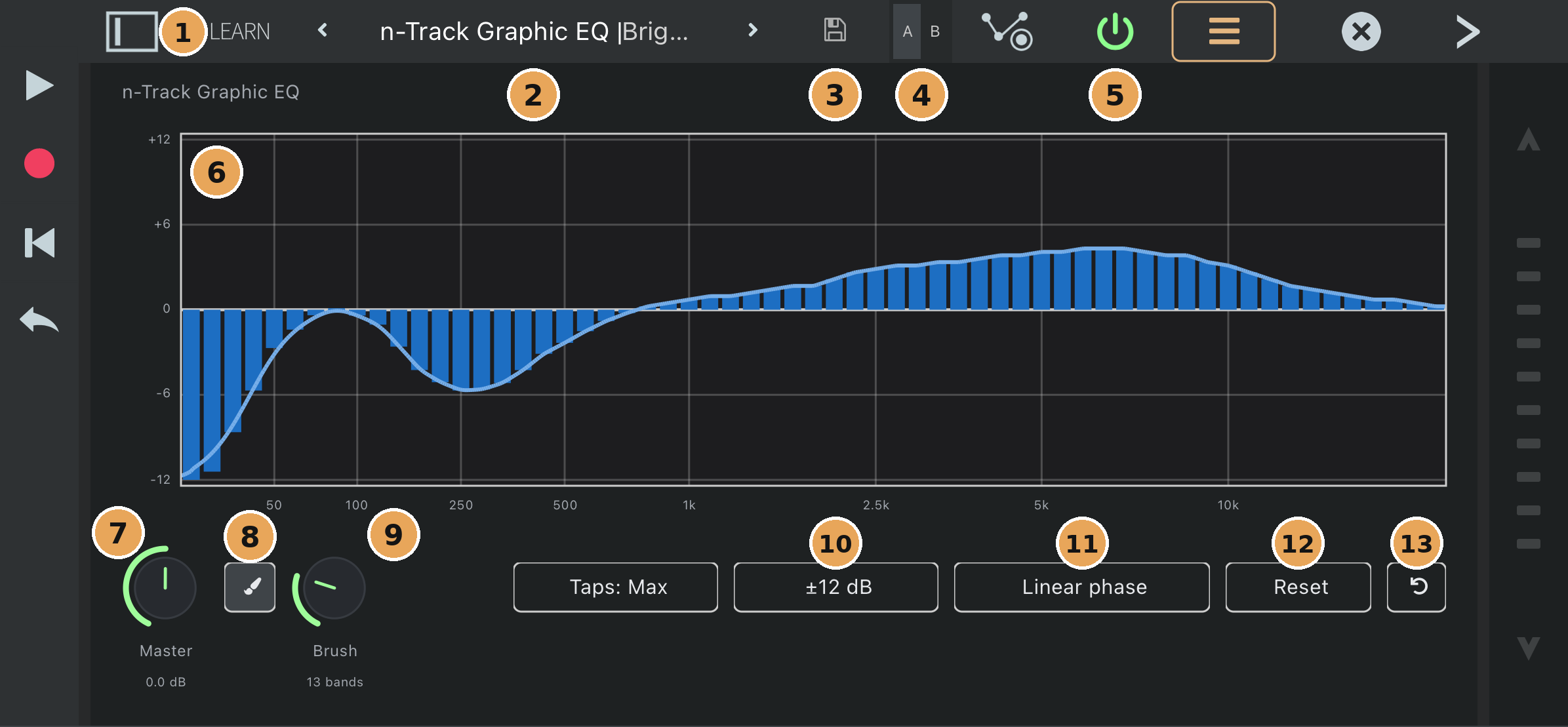
Task: Select B comparison slot
Action: click(x=935, y=31)
